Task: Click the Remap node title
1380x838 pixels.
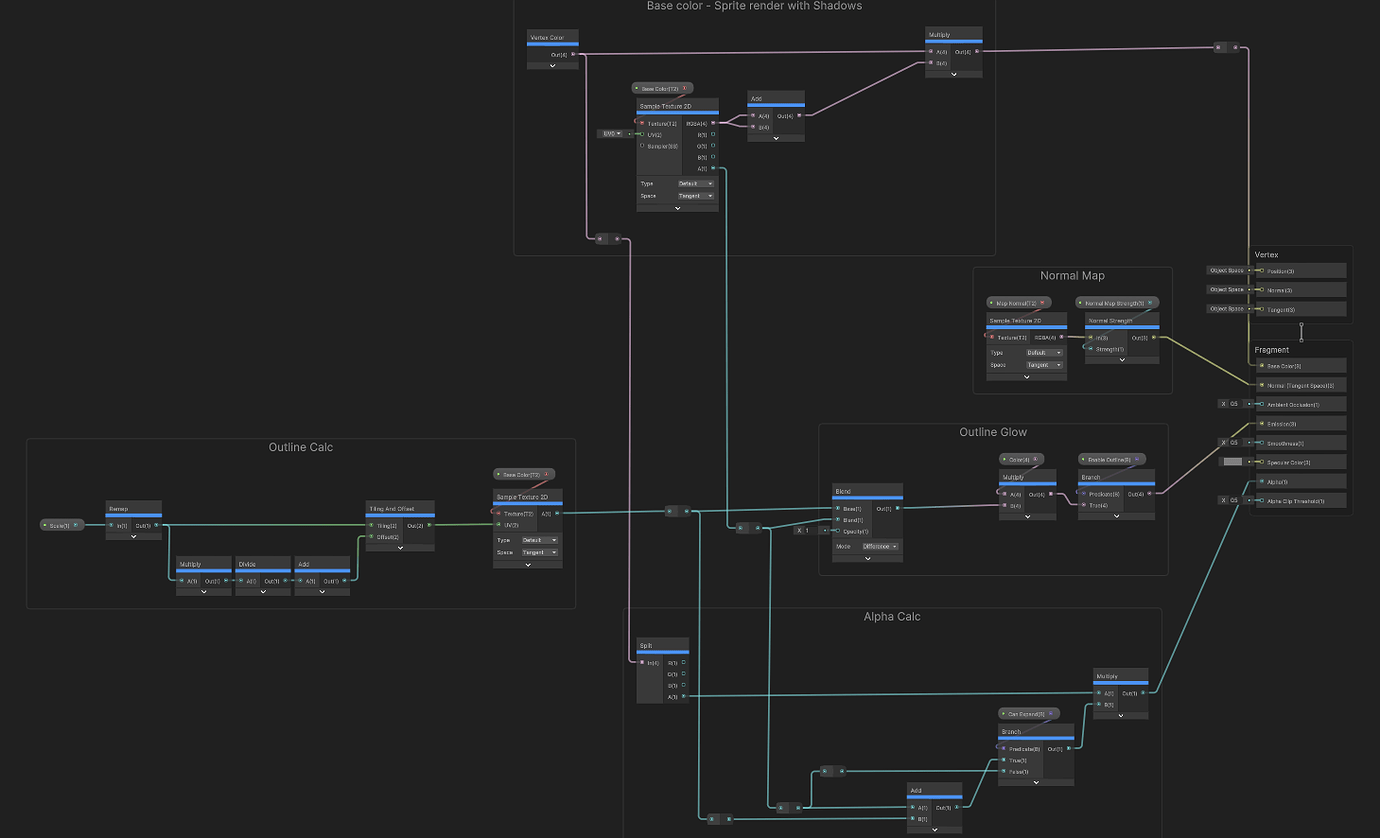Action: pyautogui.click(x=119, y=509)
